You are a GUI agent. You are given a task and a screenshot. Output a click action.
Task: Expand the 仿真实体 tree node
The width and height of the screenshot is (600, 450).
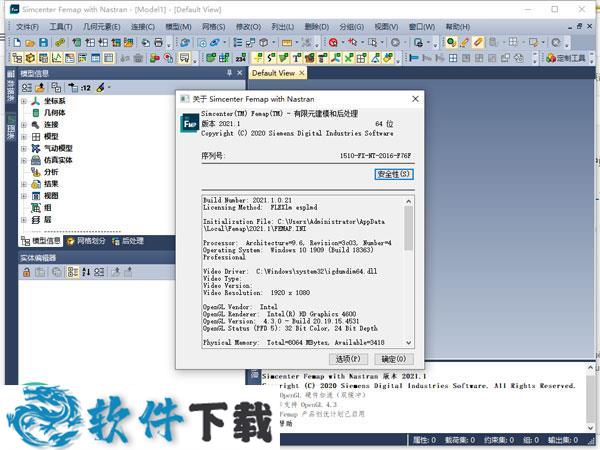tap(24, 160)
